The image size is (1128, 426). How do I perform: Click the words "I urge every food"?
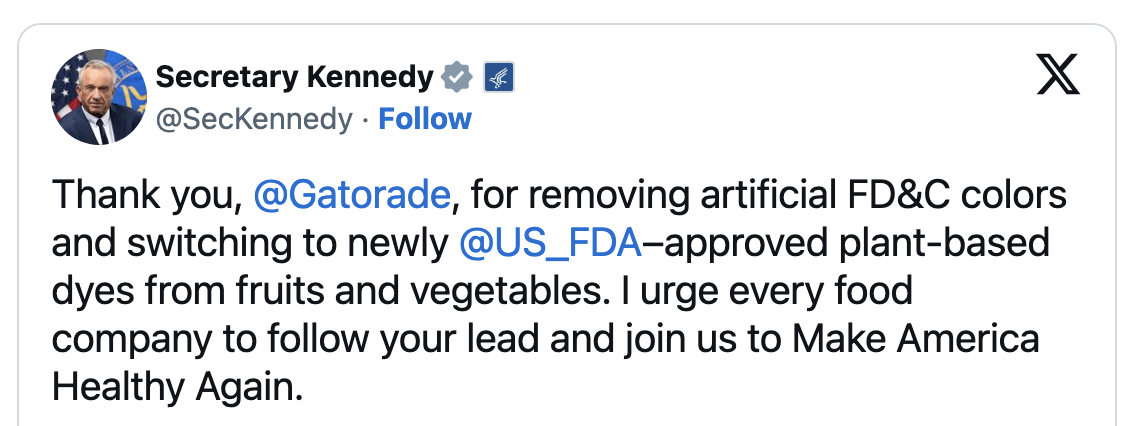[763, 291]
